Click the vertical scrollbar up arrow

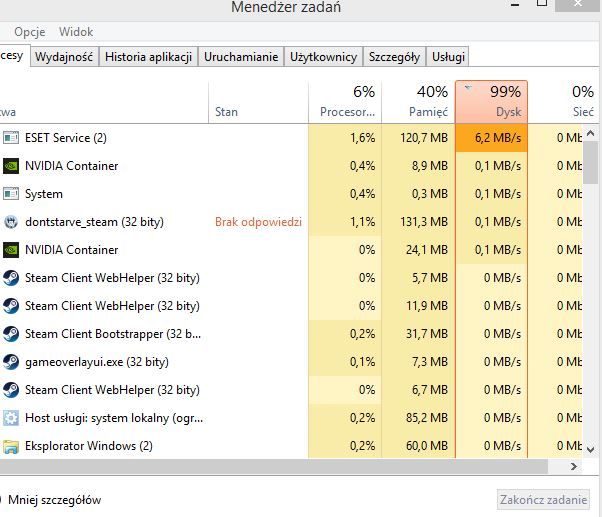[590, 134]
